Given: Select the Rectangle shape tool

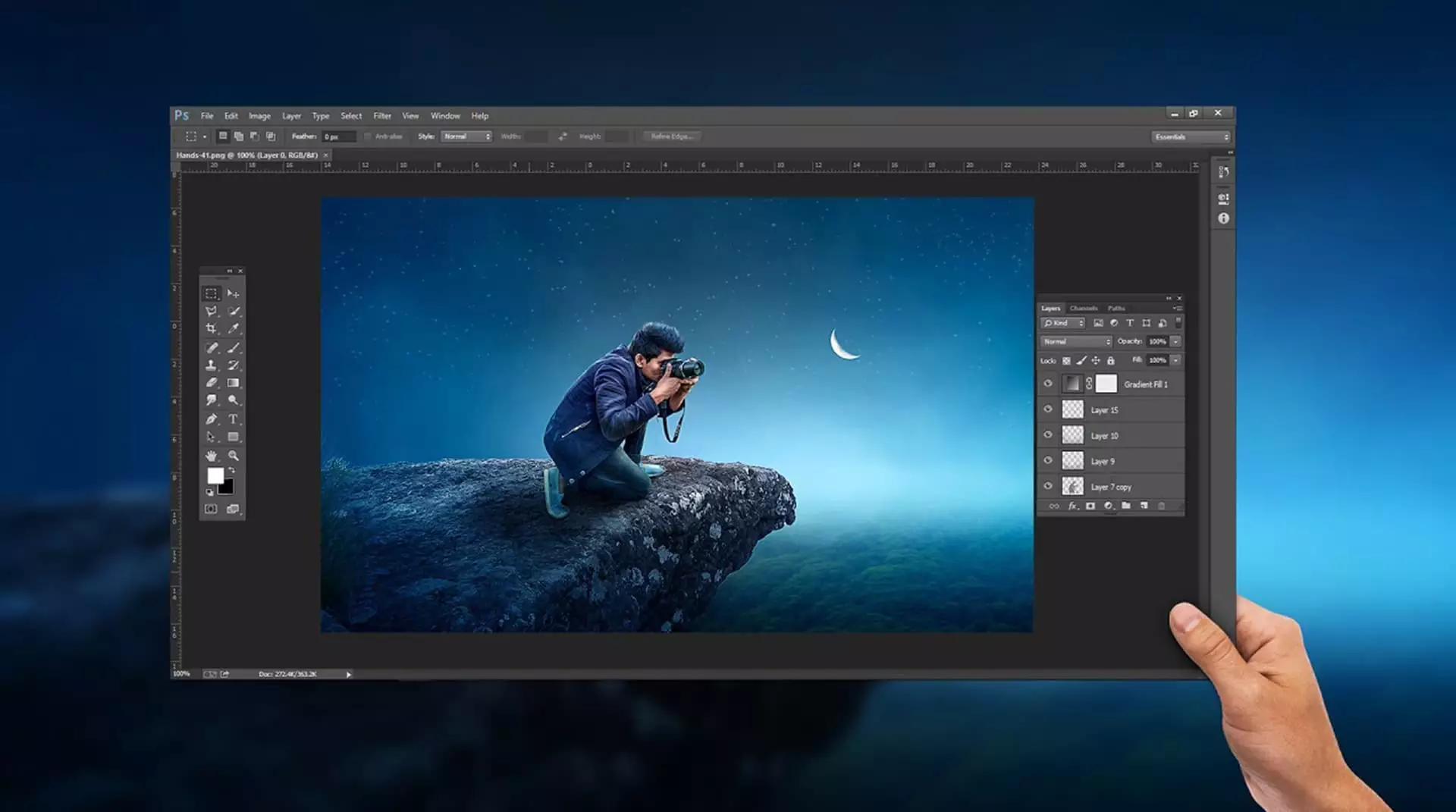Looking at the screenshot, I should click(x=234, y=437).
